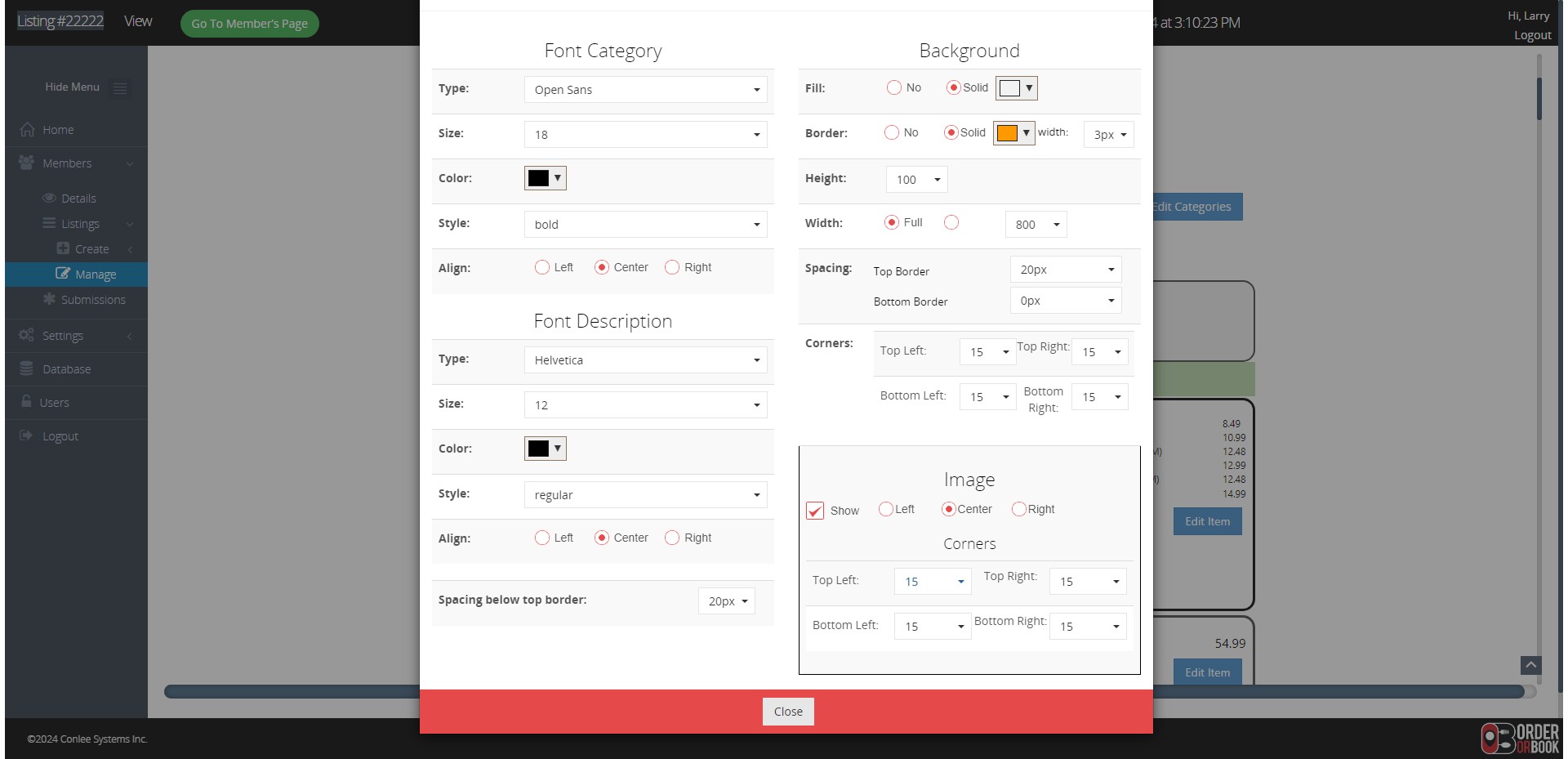Select Right align for Font Category

(x=672, y=267)
